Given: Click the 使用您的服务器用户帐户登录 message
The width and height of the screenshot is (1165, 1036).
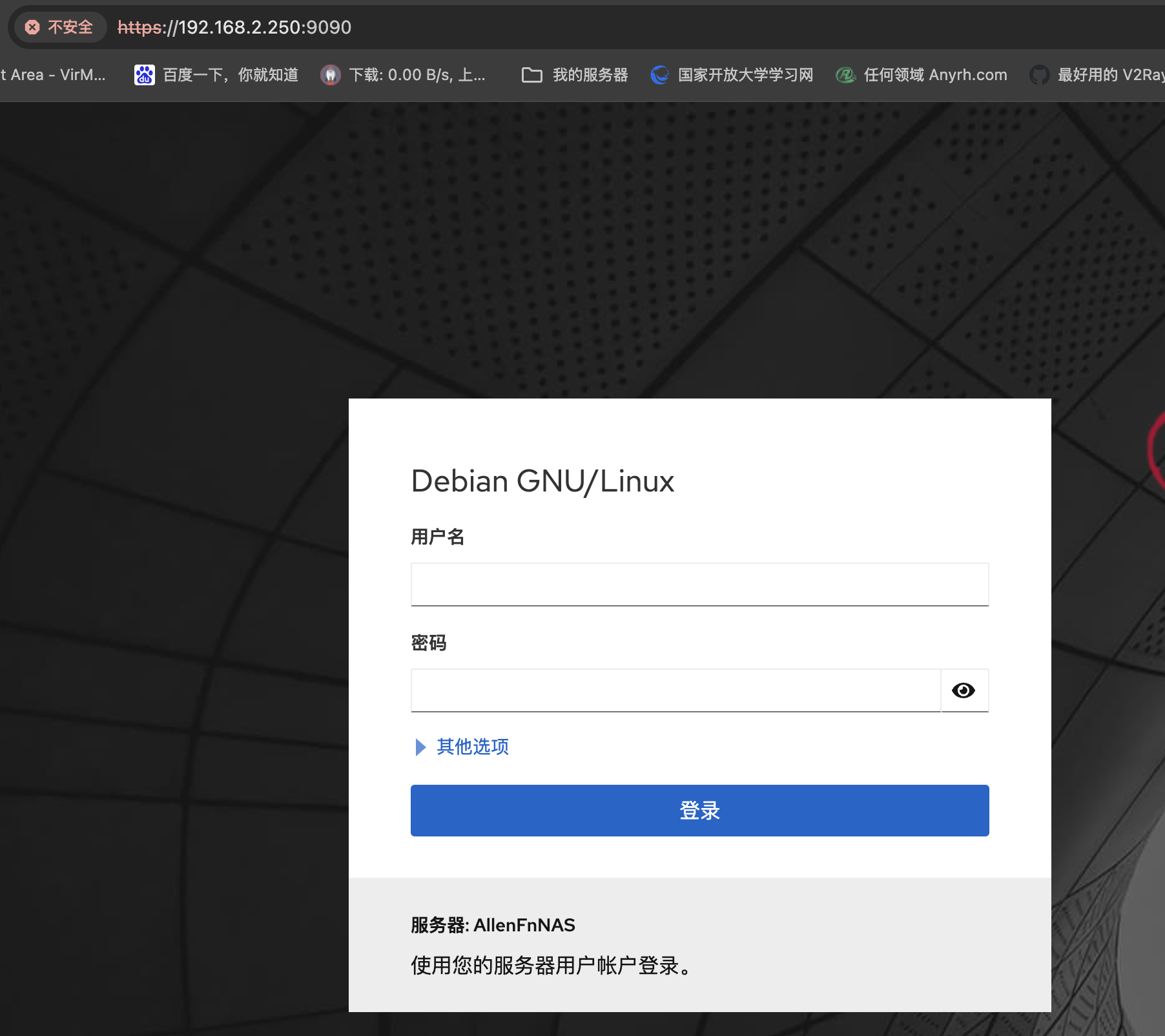Looking at the screenshot, I should pos(552,966).
